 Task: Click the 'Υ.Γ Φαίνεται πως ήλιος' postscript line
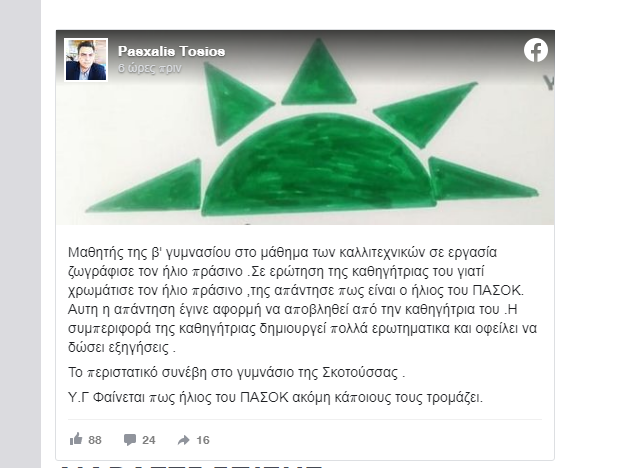(x=275, y=398)
